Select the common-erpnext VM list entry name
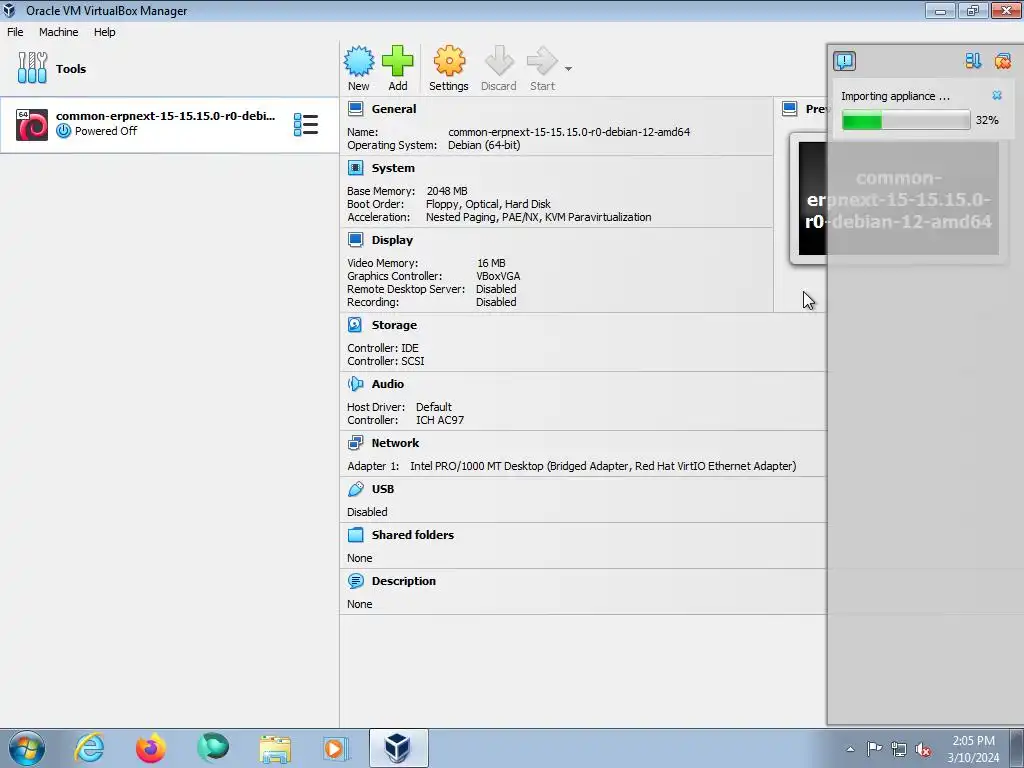 [x=165, y=116]
